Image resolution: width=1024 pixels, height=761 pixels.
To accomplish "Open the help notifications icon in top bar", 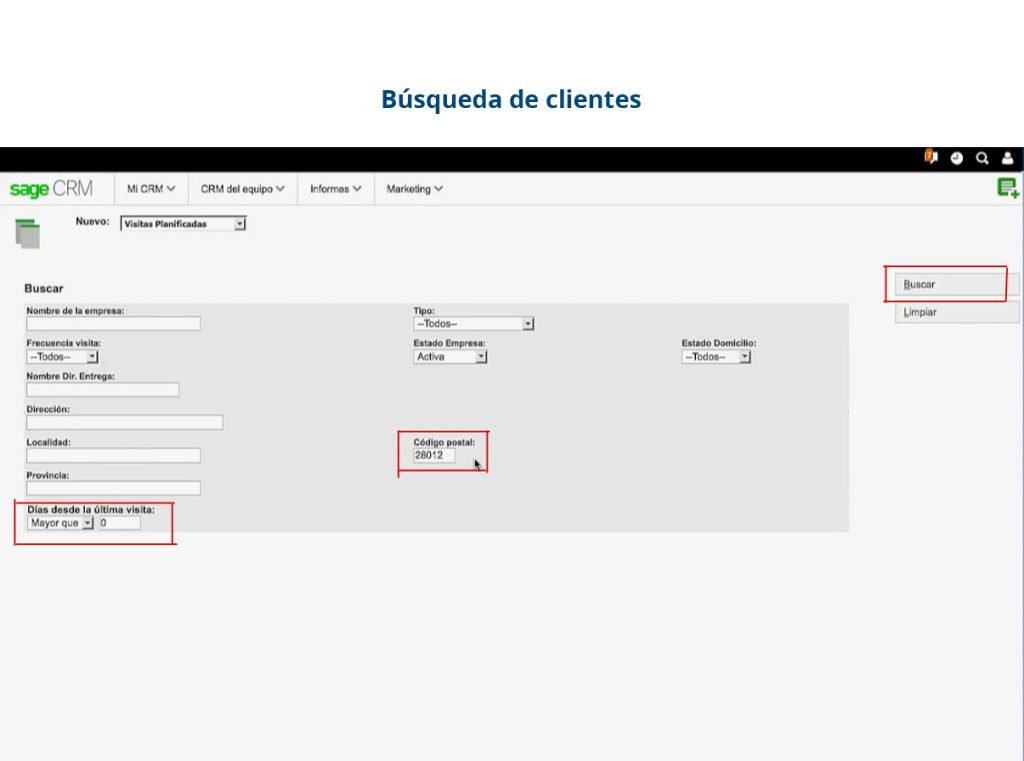I will [x=929, y=158].
